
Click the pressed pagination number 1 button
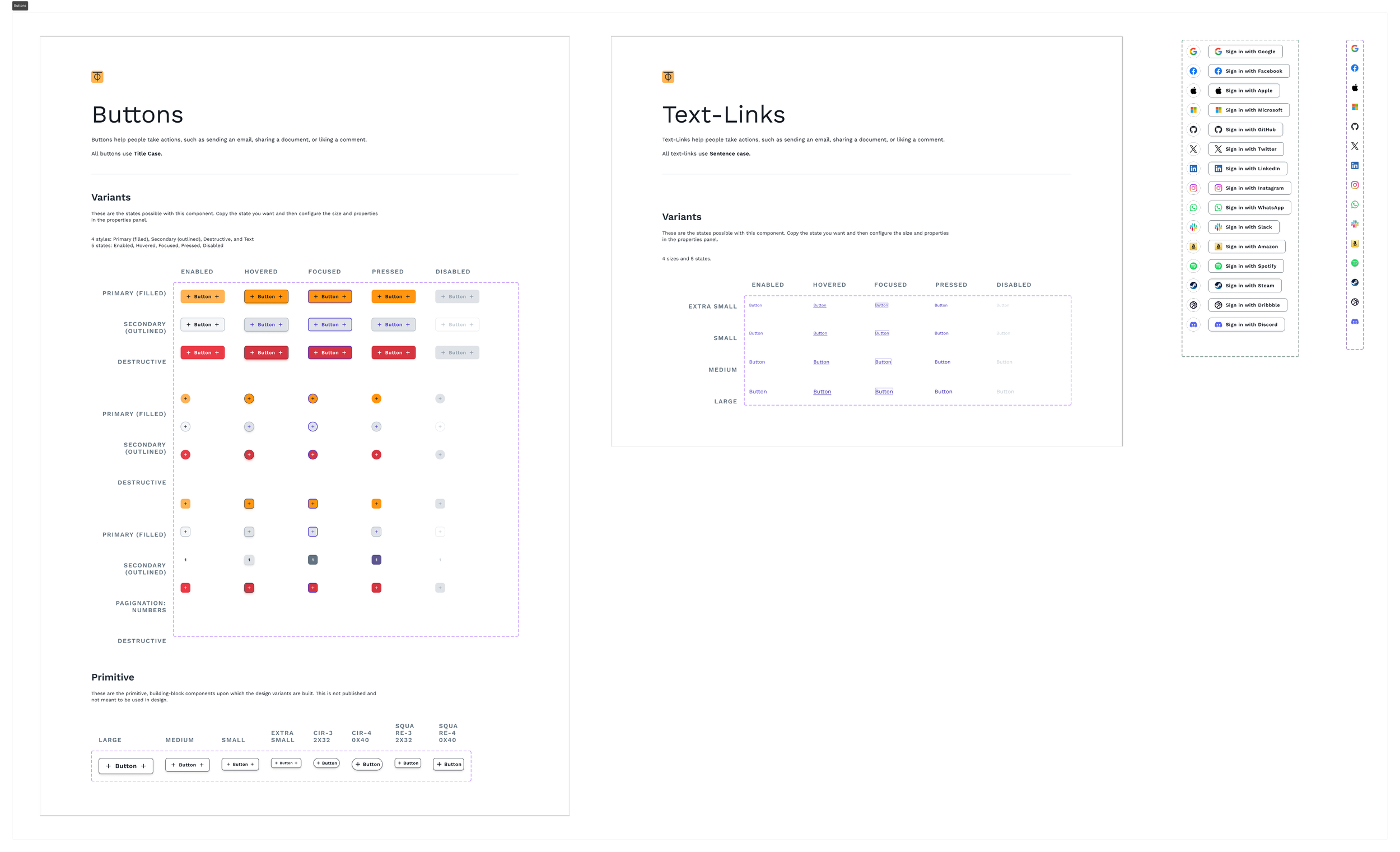point(376,560)
